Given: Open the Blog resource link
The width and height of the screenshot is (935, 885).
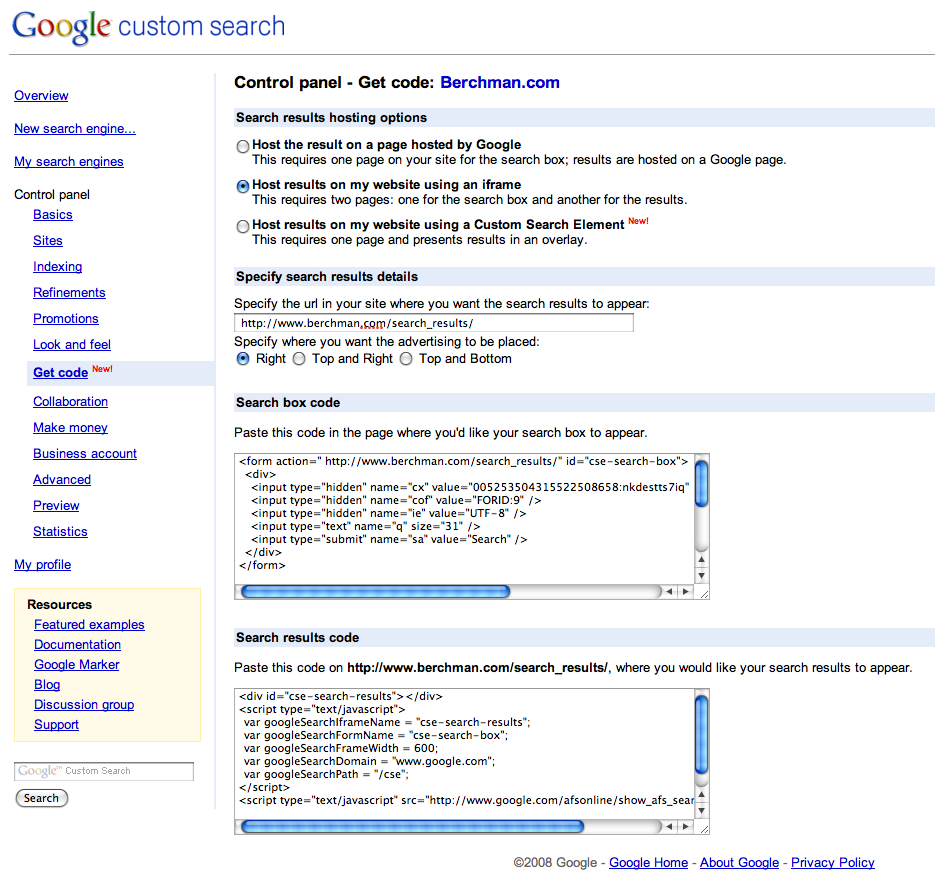Looking at the screenshot, I should [x=47, y=685].
